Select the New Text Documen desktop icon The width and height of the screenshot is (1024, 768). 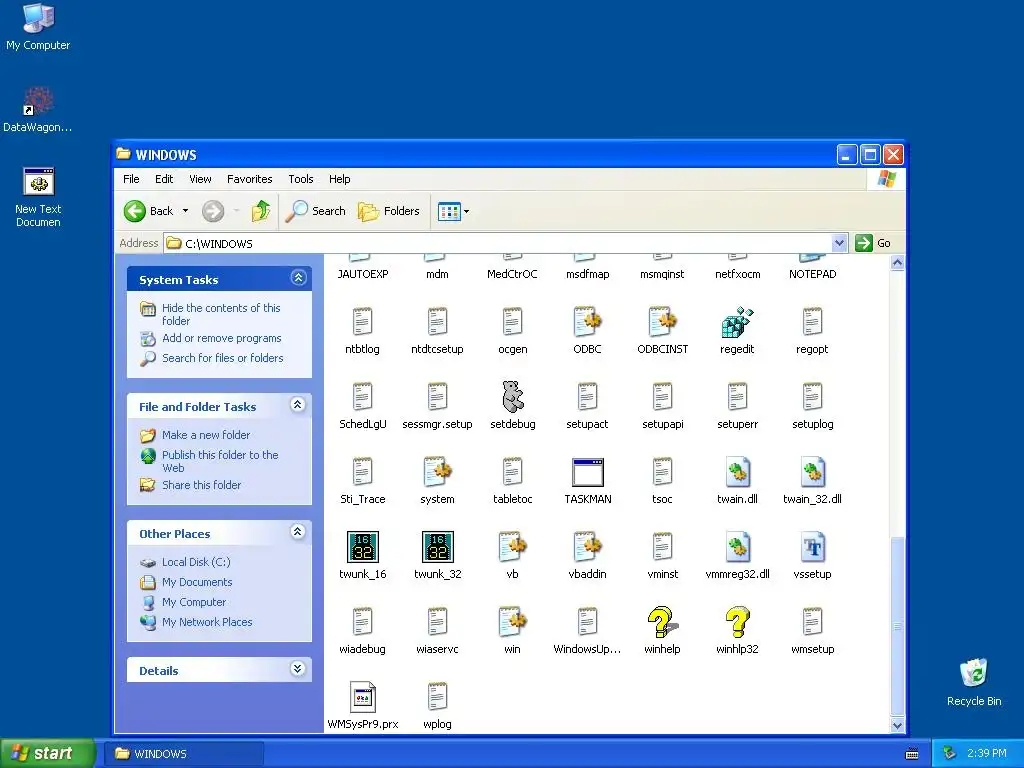38,197
